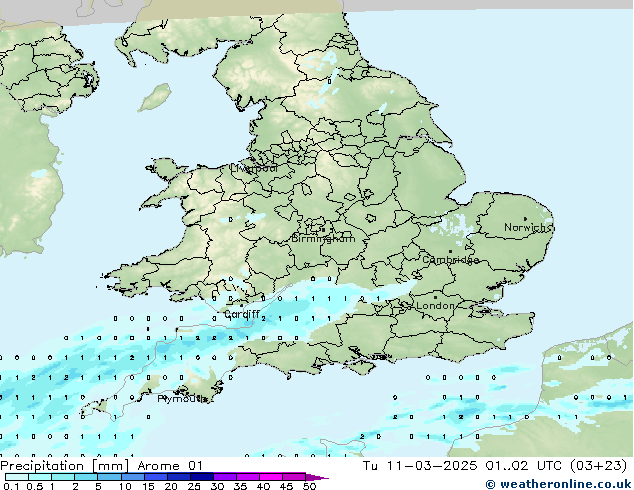Open the weatheronline.co.uk link
This screenshot has height=490, width=634.
tap(559, 484)
